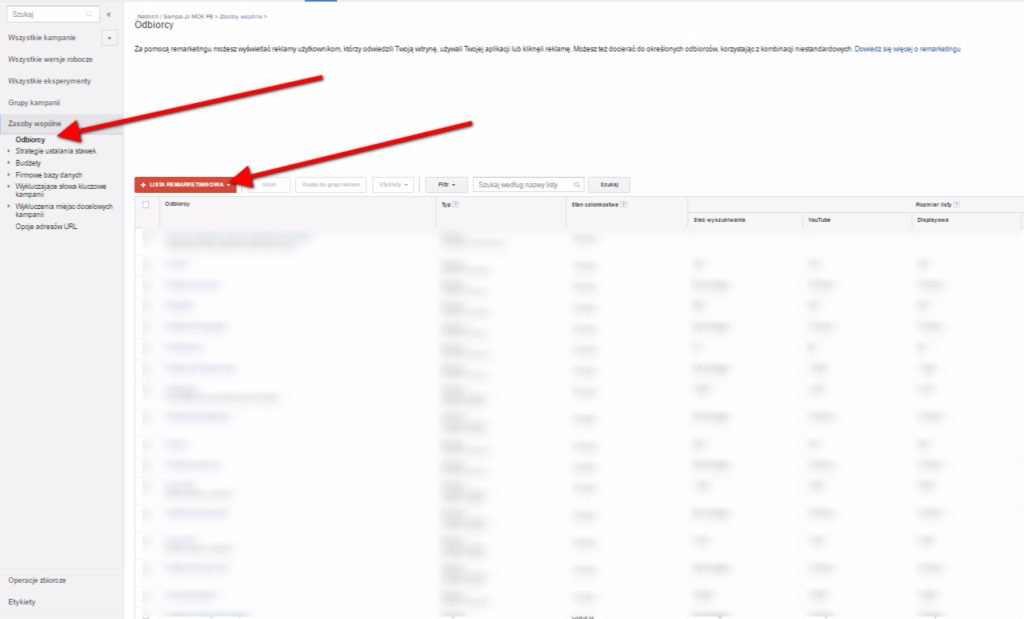The width and height of the screenshot is (1024, 619).
Task: Click Zasoby wspólne breadcrumb link
Action: point(241,16)
